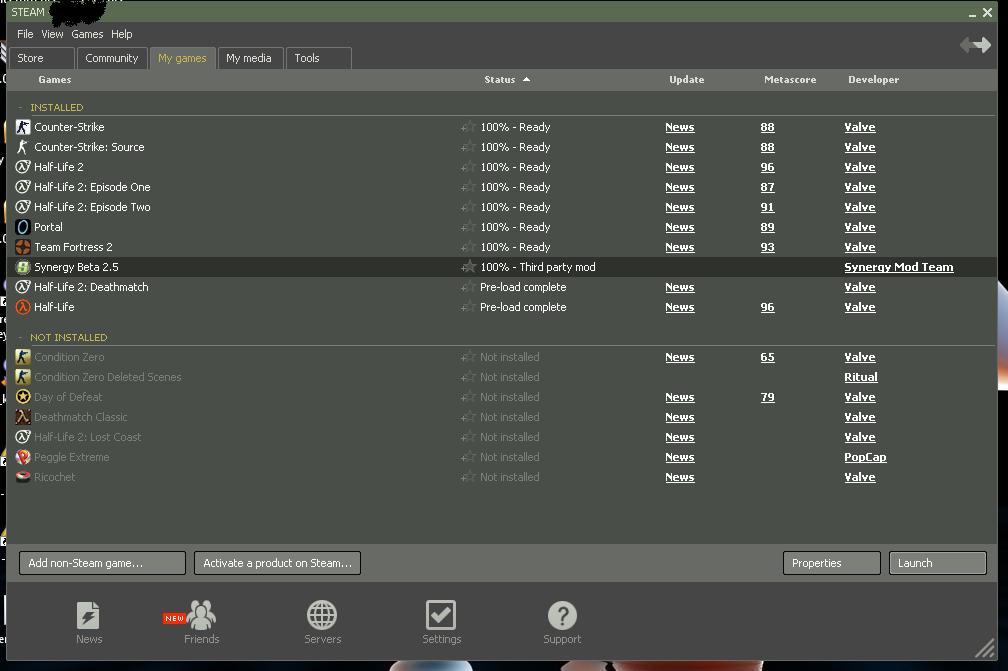Click the Ricochet game icon

click(22, 477)
